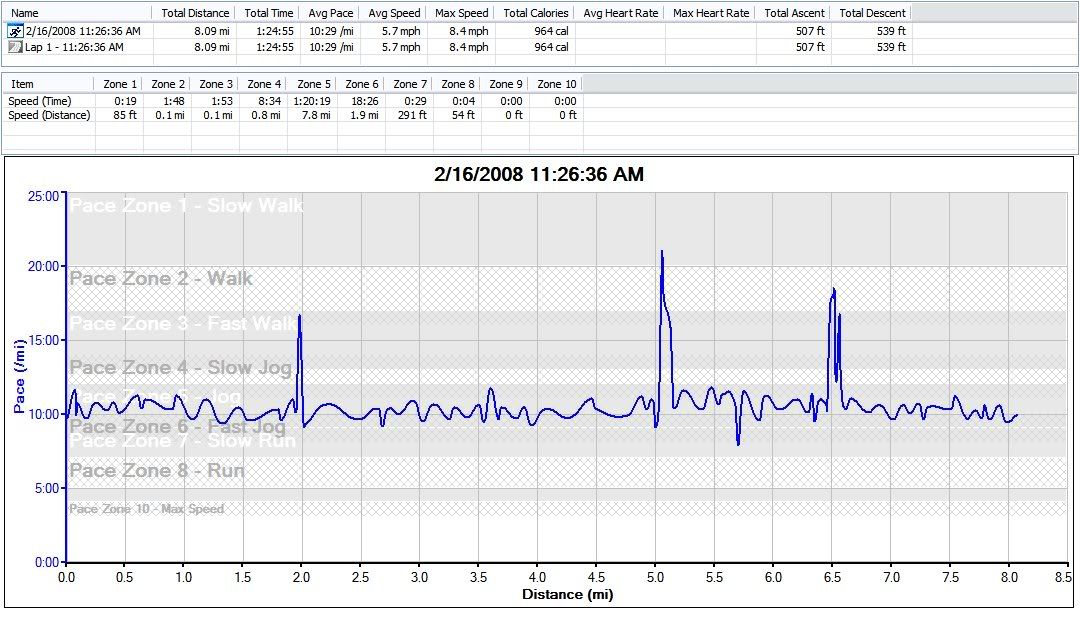Click the Total Ascent column header
The width and height of the screenshot is (1080, 638).
pyautogui.click(x=794, y=13)
